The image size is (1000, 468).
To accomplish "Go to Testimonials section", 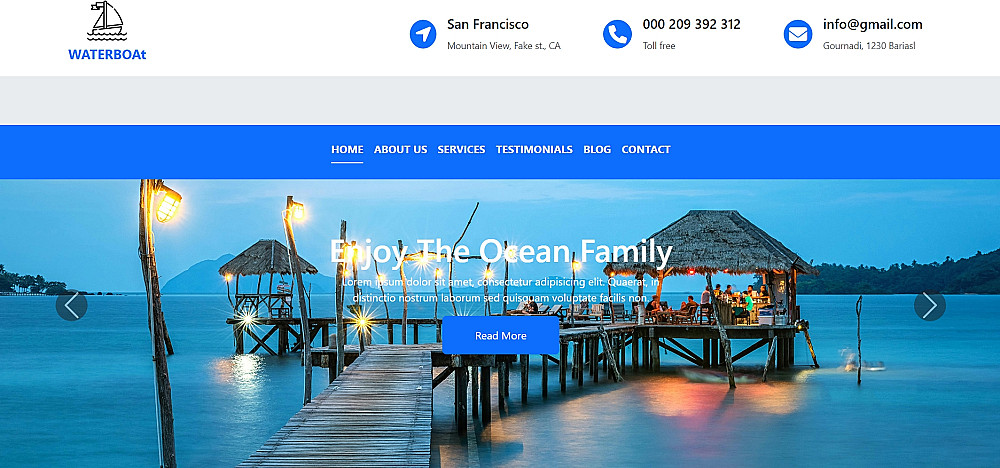I will click(x=534, y=149).
